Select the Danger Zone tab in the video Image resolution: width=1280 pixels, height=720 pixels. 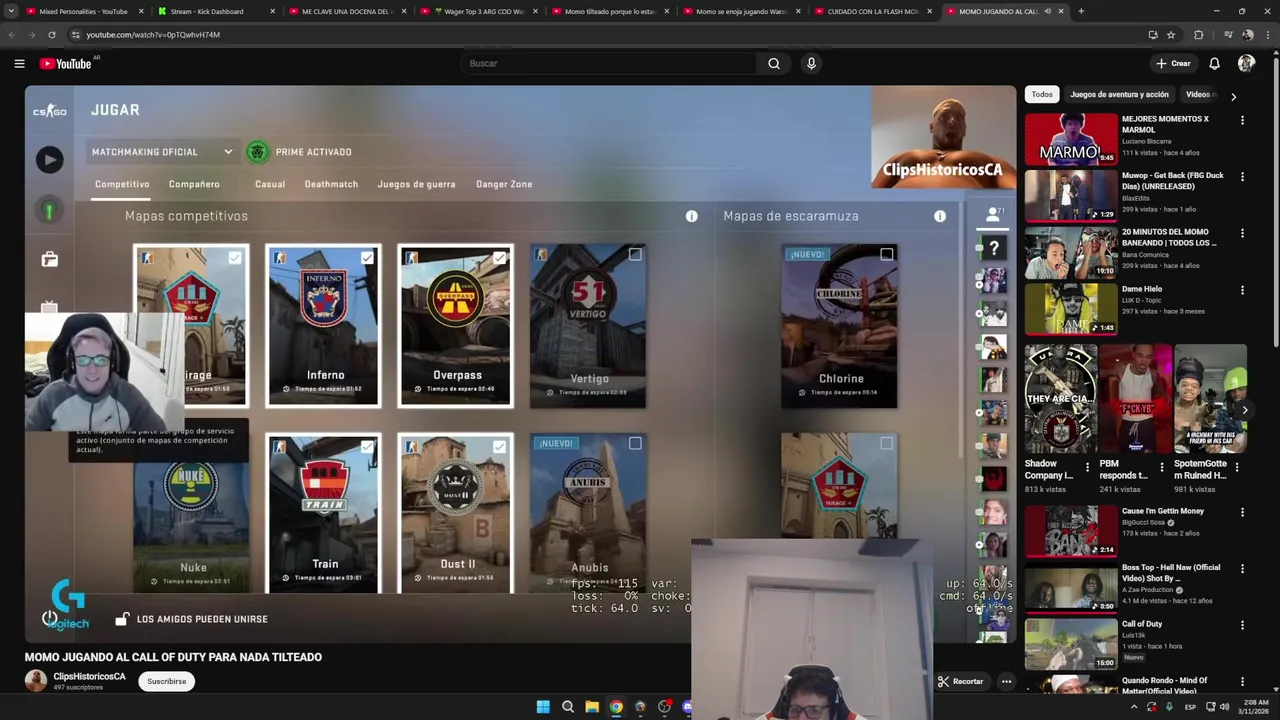[x=504, y=184]
